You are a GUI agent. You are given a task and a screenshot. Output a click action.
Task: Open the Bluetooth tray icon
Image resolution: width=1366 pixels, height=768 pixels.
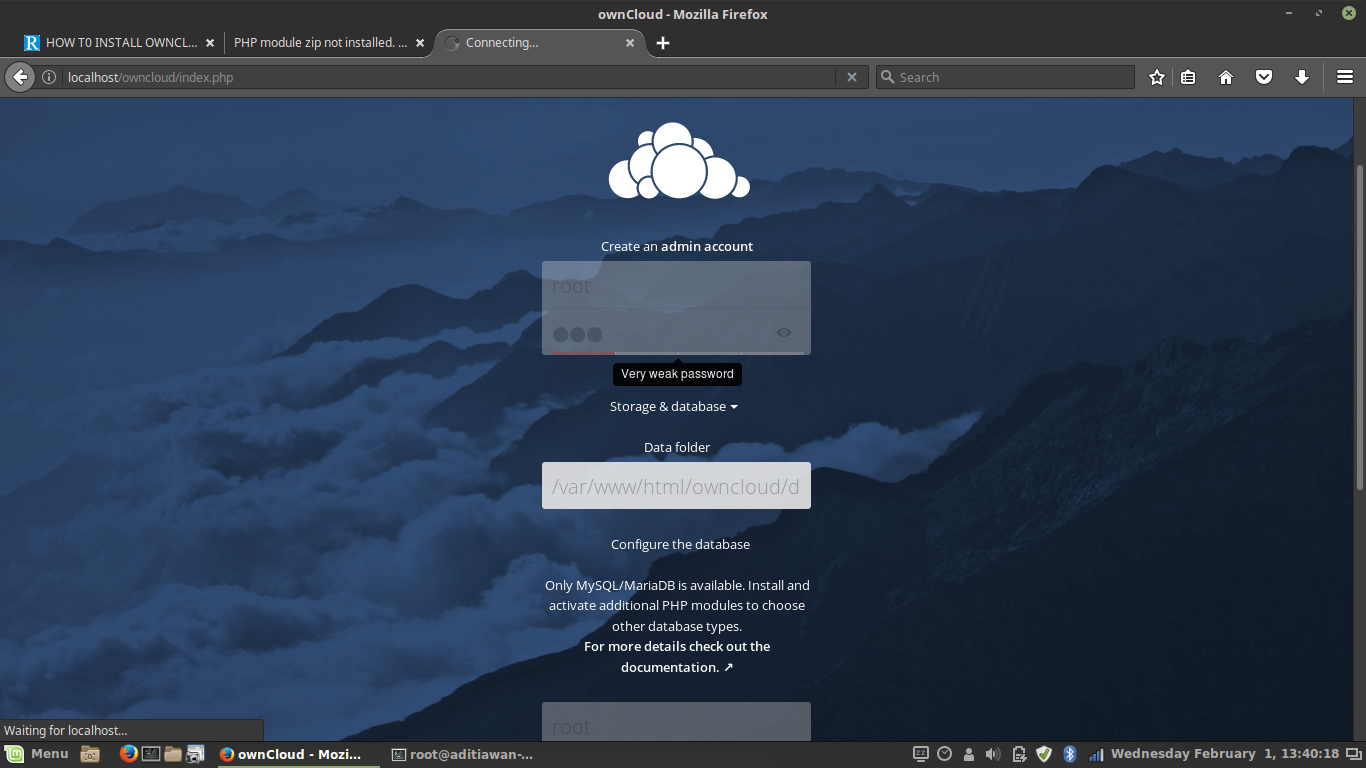point(1069,754)
